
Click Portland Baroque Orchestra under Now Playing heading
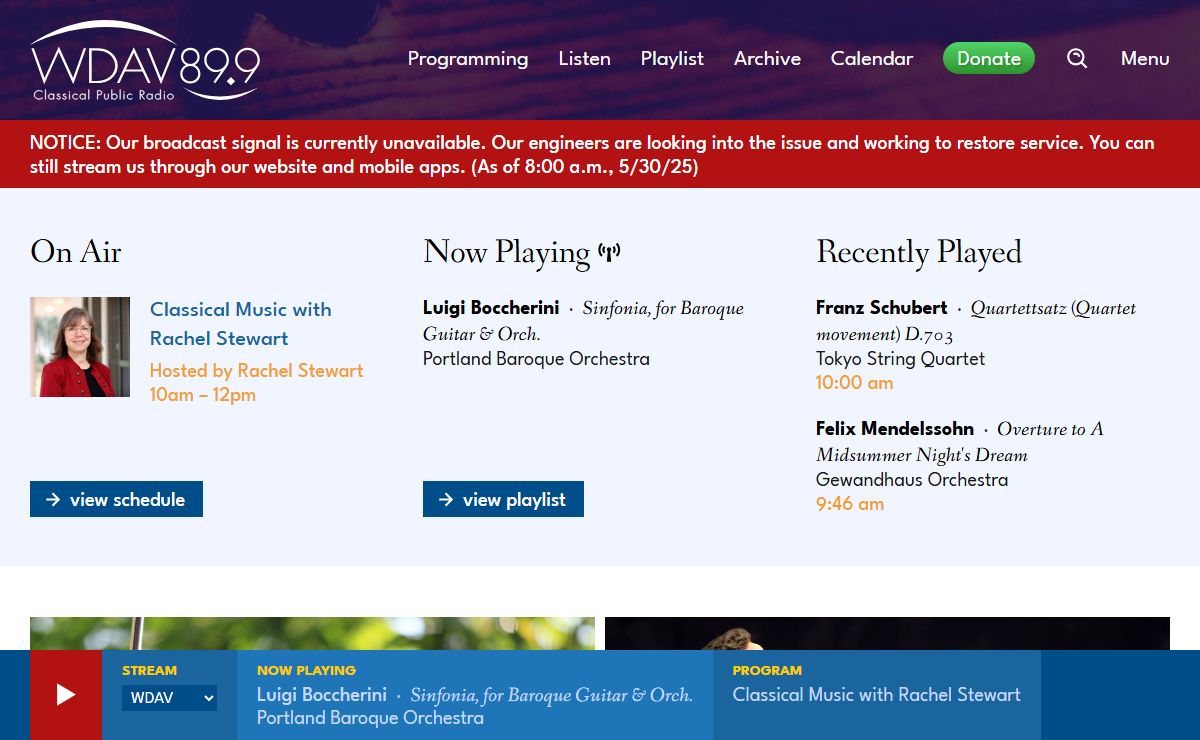tap(536, 359)
